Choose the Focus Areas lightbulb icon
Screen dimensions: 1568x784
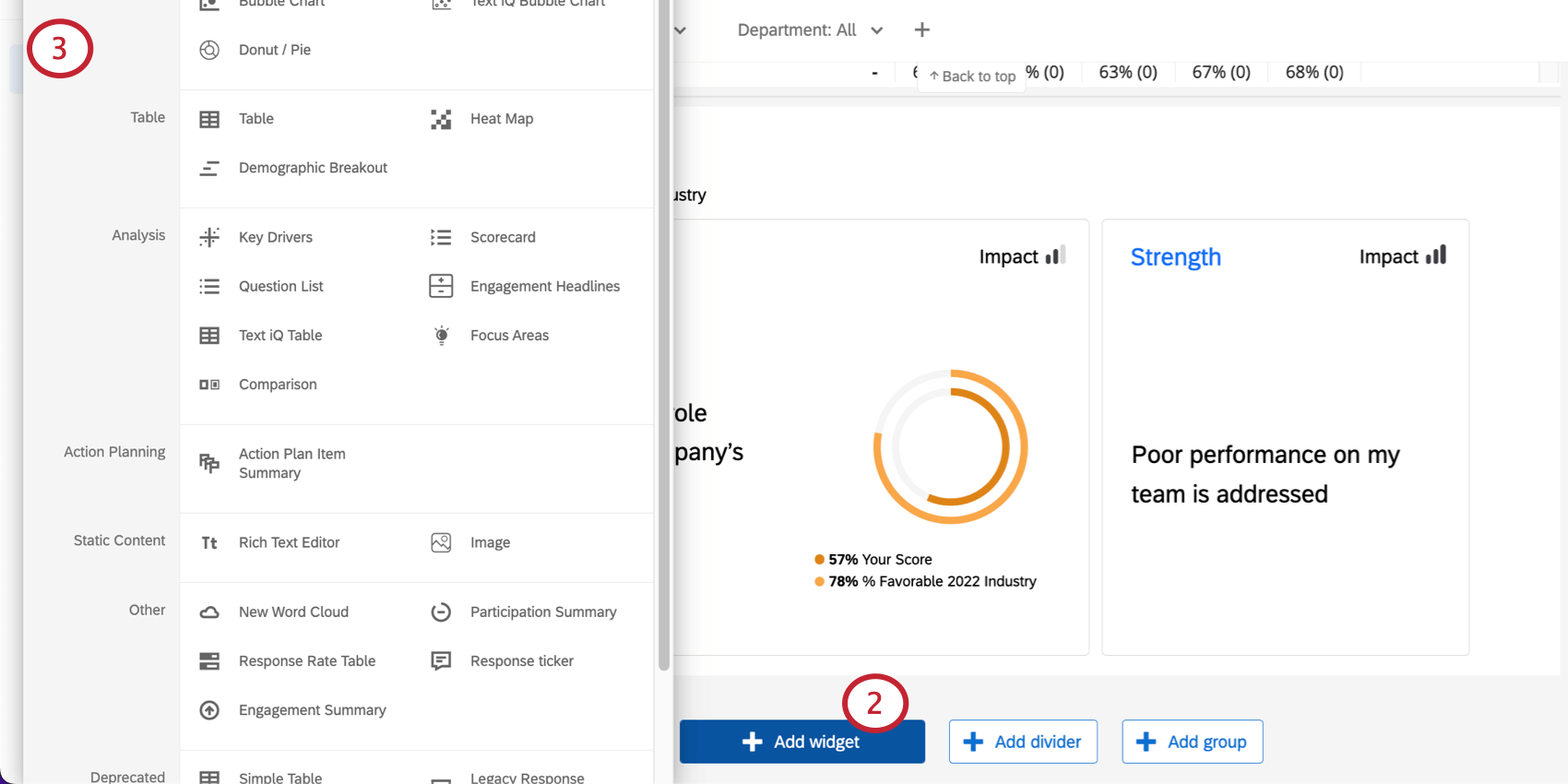click(441, 335)
